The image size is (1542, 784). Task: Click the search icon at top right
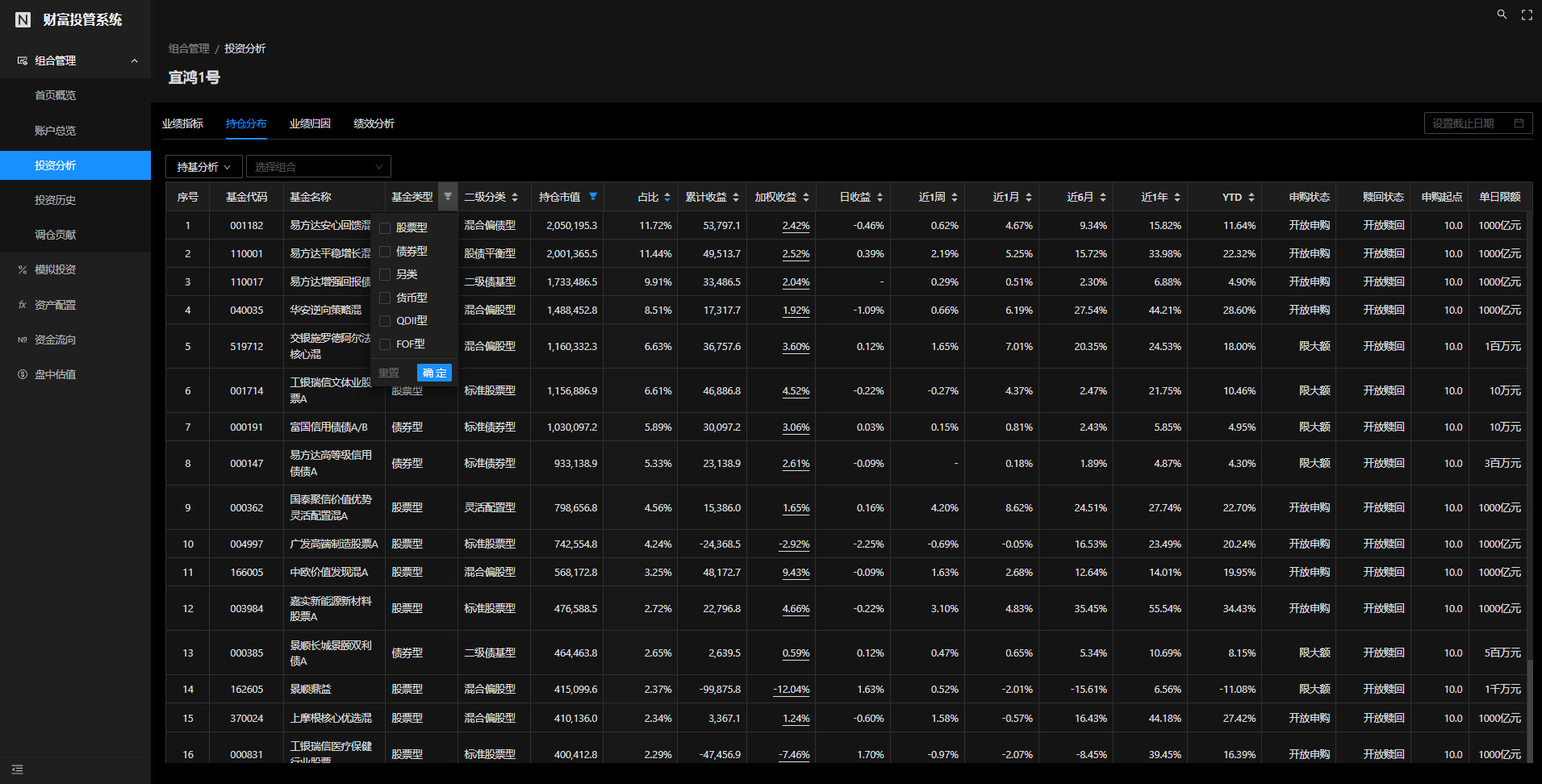[1502, 15]
